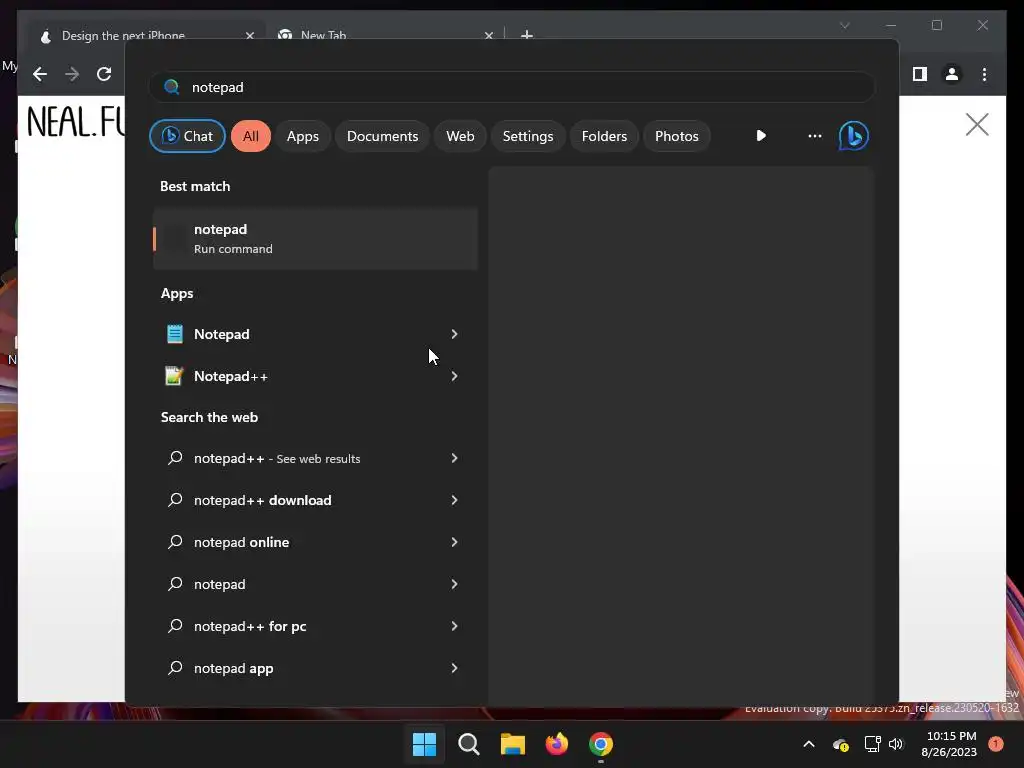Click the taskbar Search magnifier icon
This screenshot has width=1024, height=768.
pyautogui.click(x=469, y=744)
